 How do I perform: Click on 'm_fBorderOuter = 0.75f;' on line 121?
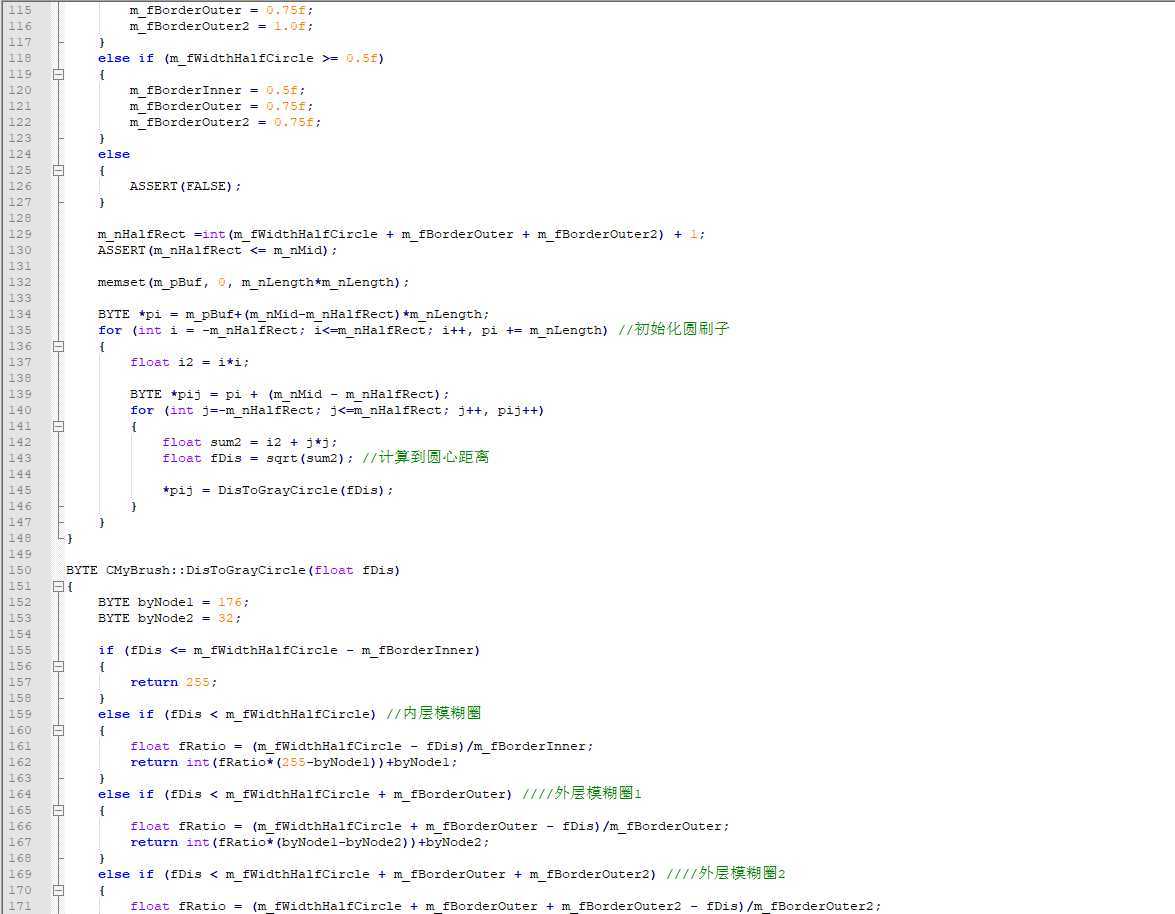(221, 106)
